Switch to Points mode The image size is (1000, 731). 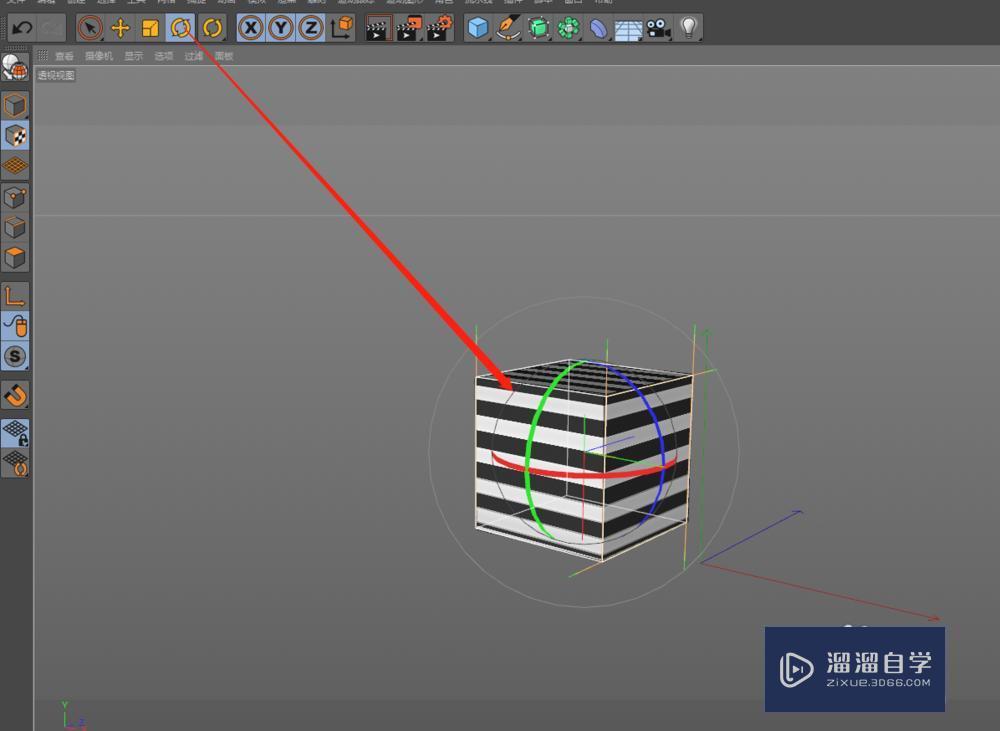15,197
